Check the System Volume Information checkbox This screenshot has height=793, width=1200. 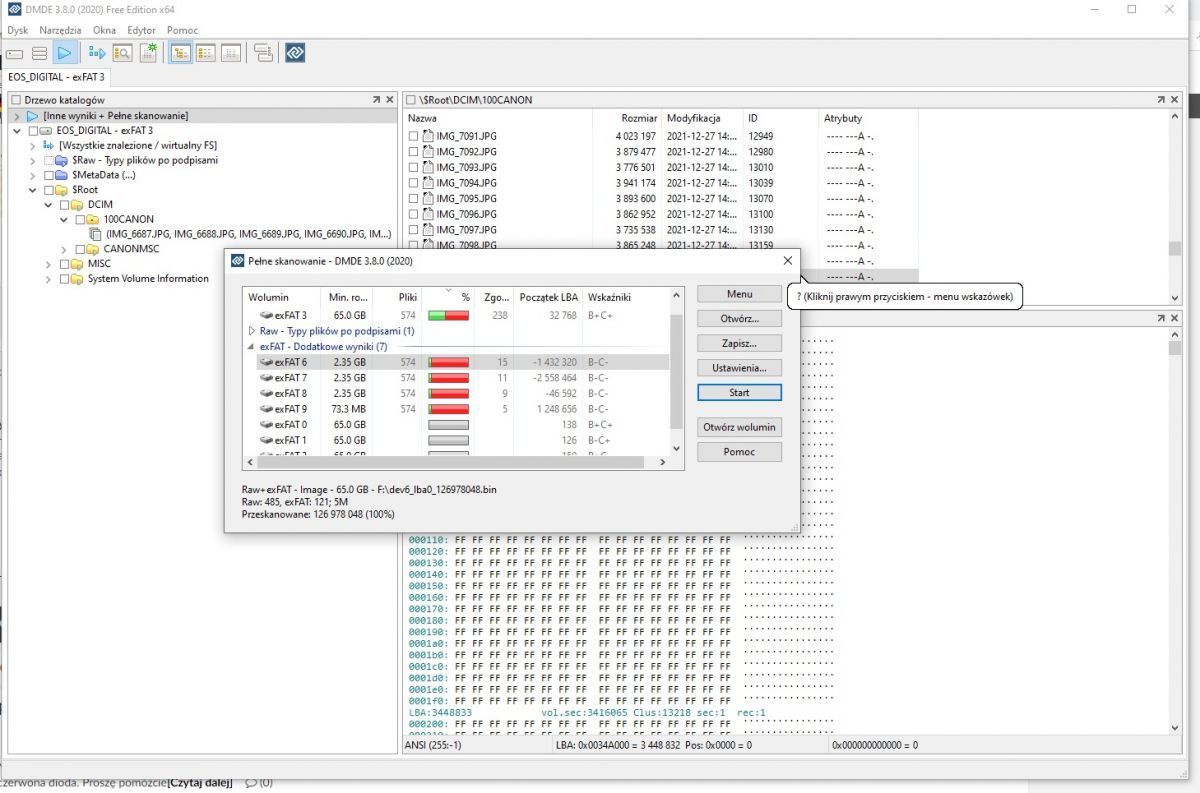(x=65, y=279)
